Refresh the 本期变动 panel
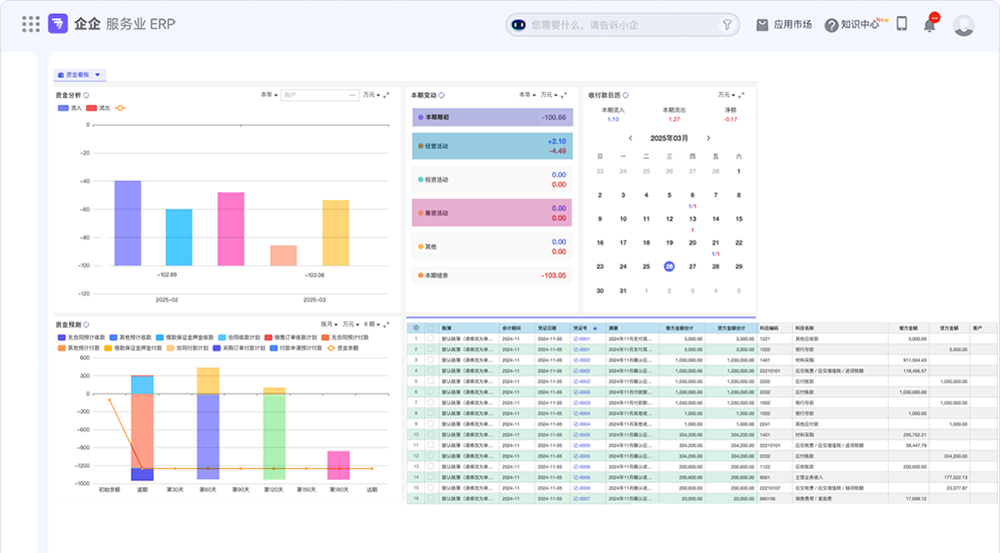Image resolution: width=1000 pixels, height=553 pixels. [442, 95]
